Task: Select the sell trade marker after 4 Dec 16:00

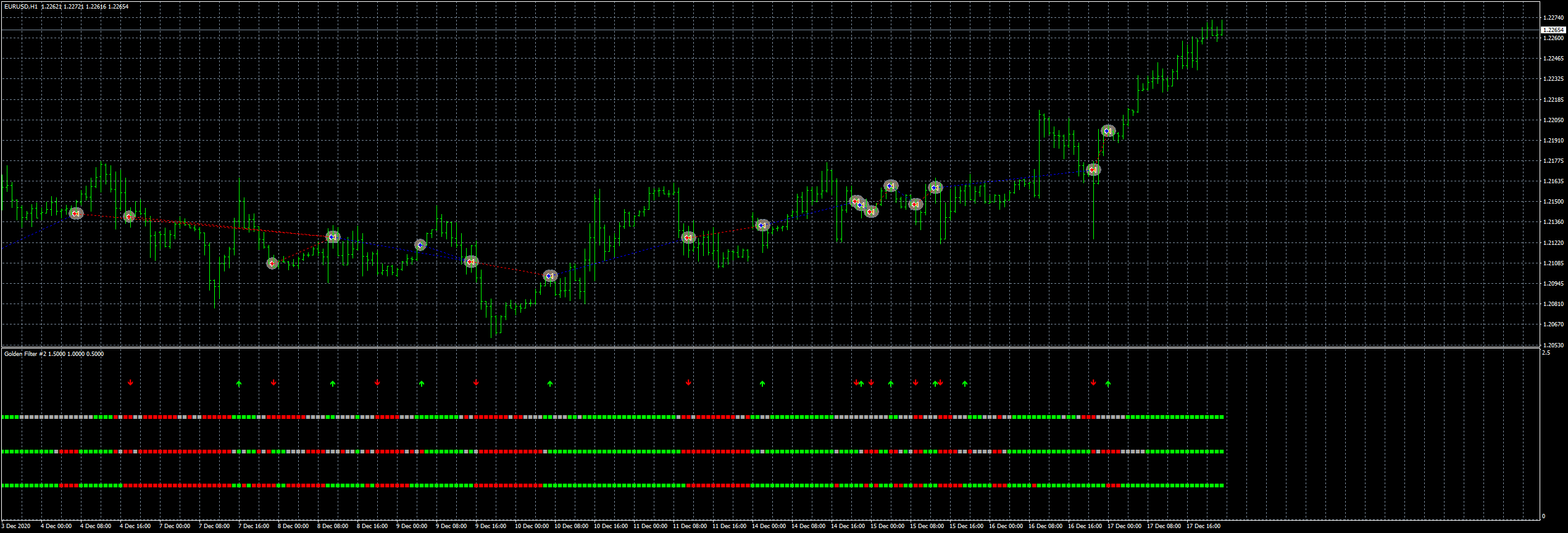Action: tap(129, 217)
